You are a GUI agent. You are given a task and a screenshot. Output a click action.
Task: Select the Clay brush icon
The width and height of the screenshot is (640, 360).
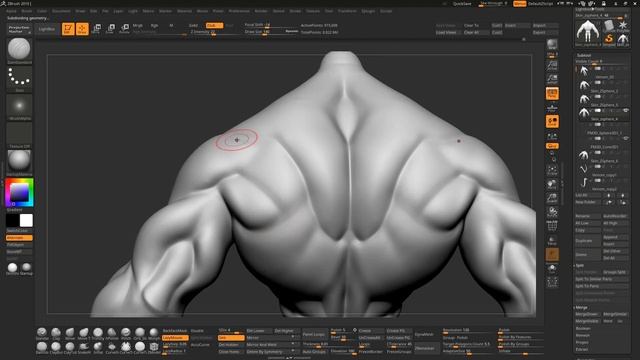tap(56, 333)
